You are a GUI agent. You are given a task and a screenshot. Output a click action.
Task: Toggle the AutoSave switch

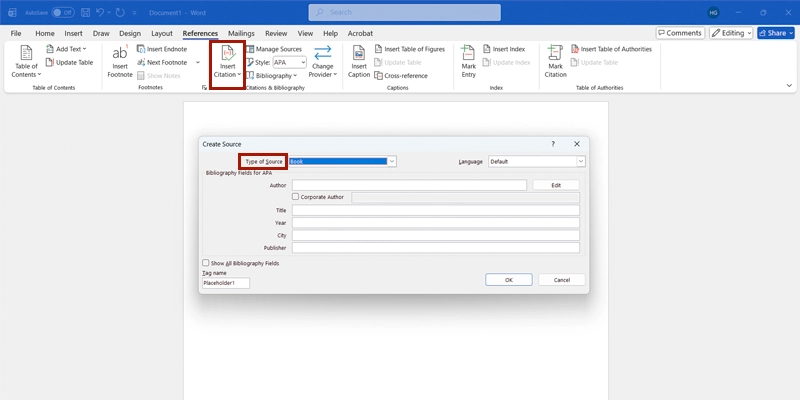click(x=63, y=12)
